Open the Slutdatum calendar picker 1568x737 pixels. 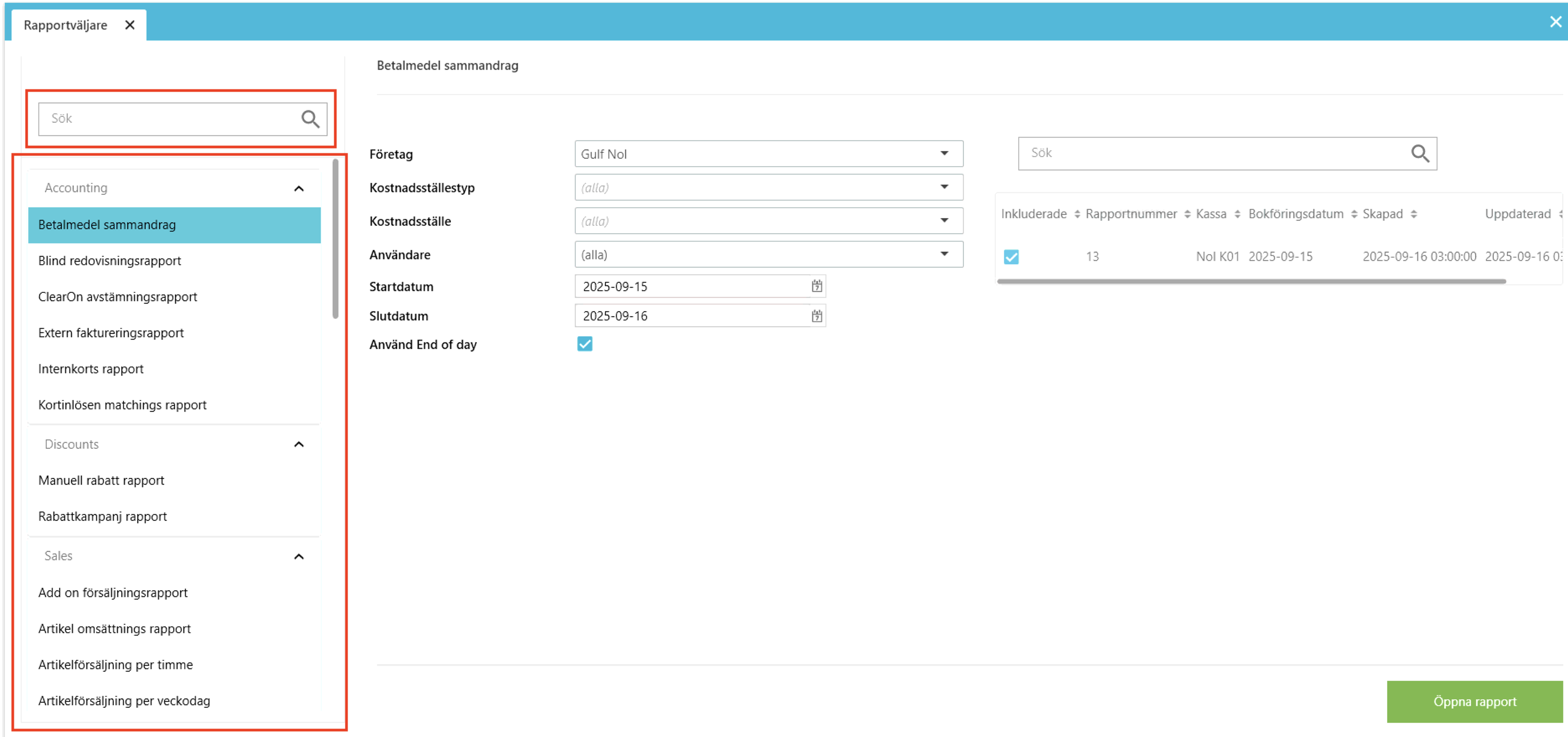coord(816,316)
